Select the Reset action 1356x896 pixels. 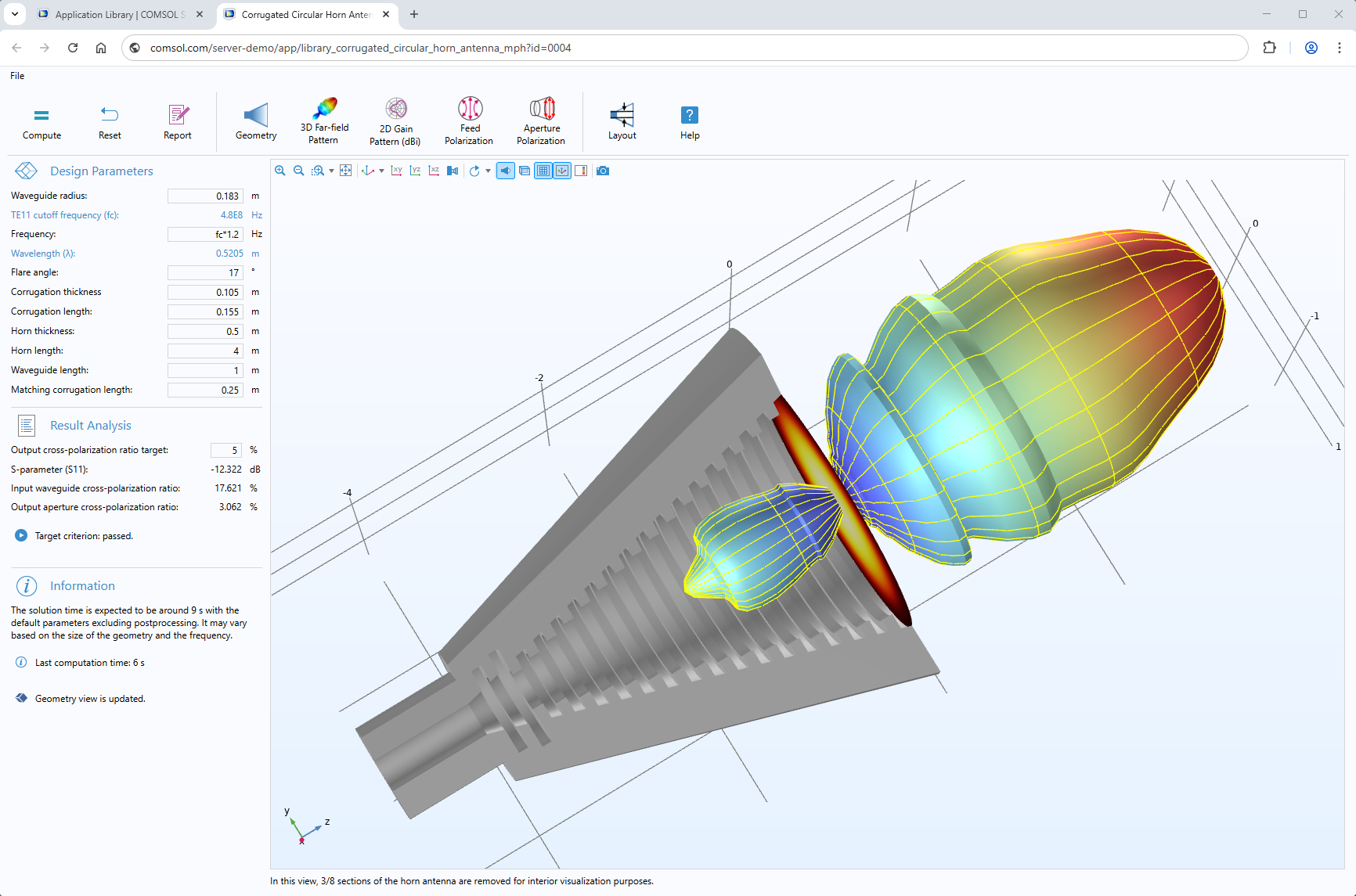point(109,121)
